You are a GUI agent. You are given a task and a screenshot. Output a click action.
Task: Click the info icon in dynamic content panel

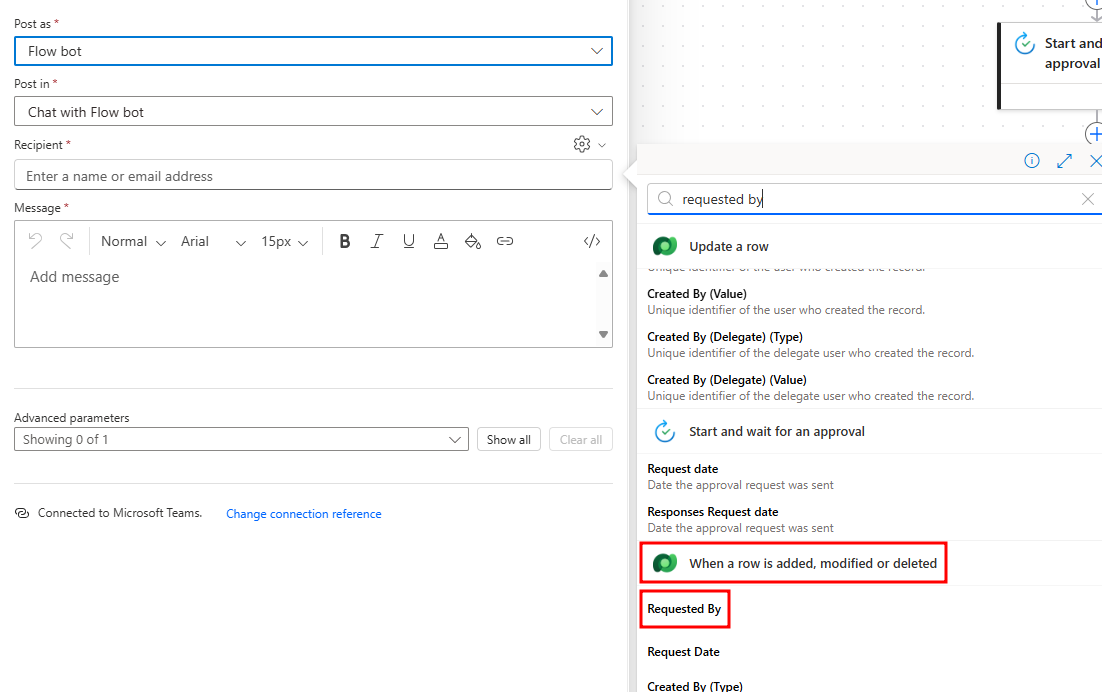(x=1032, y=161)
